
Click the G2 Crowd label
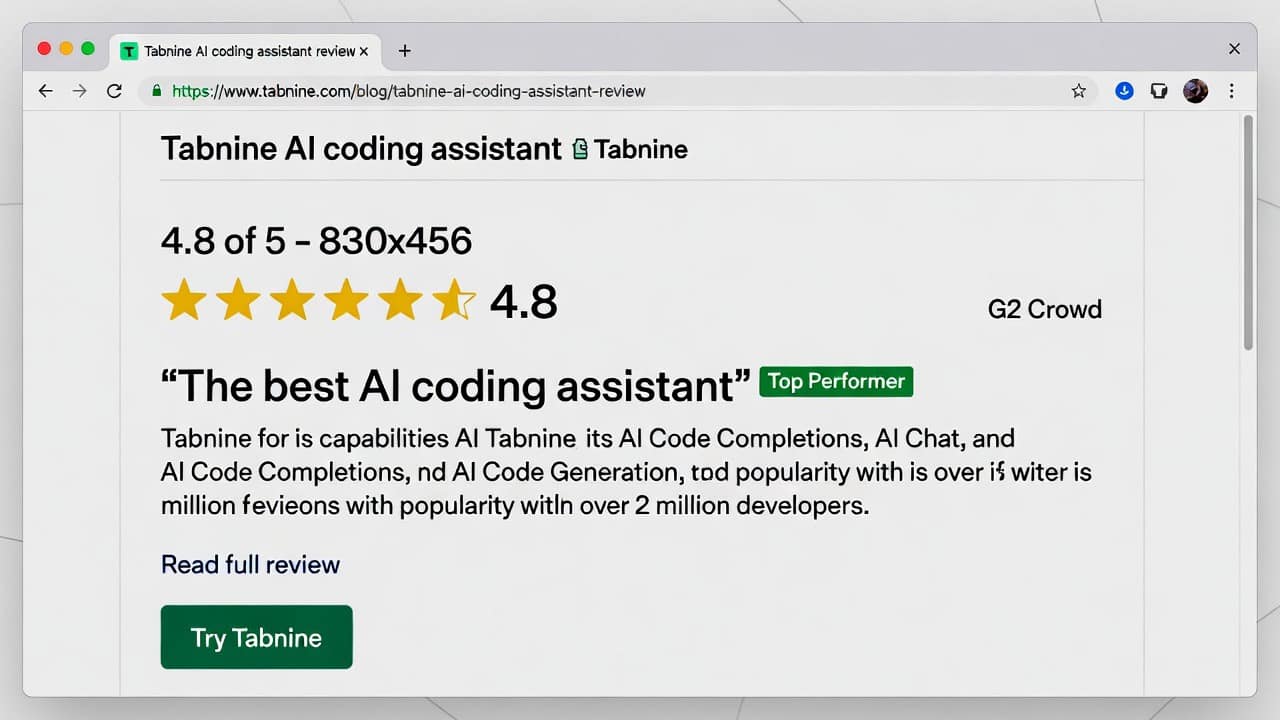[1045, 309]
